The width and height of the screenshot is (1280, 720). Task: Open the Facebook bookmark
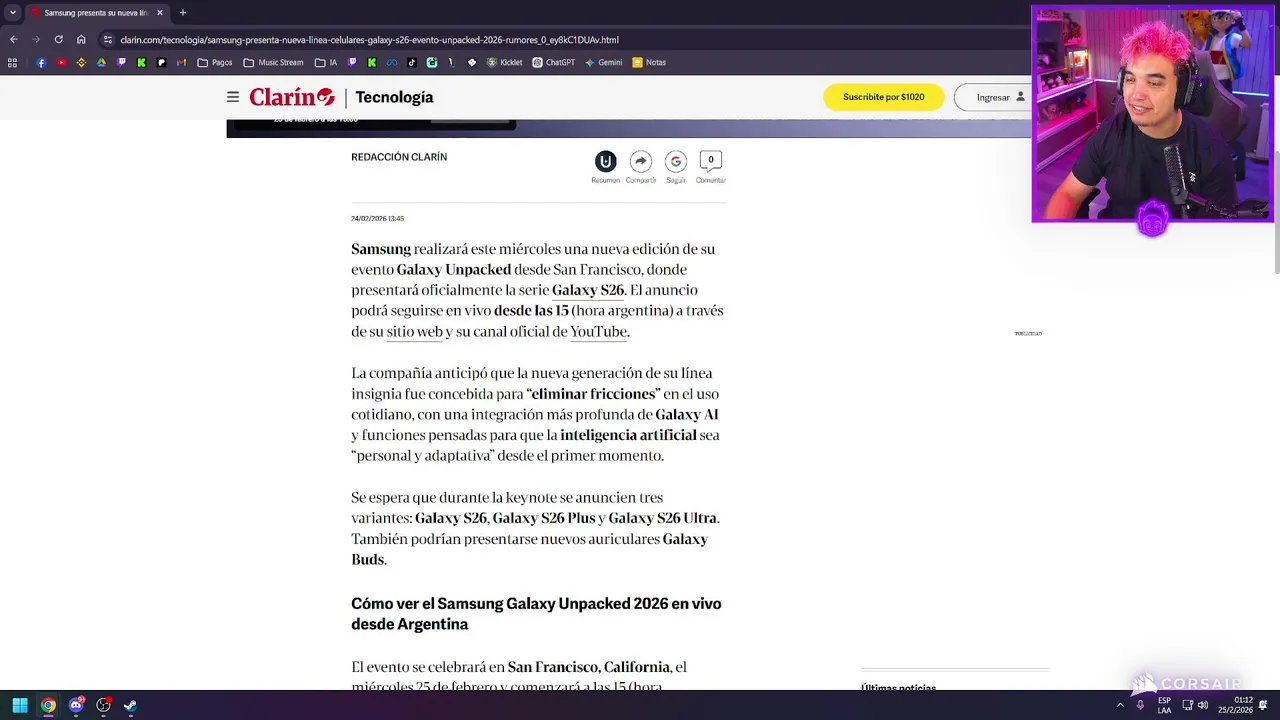coord(41,62)
